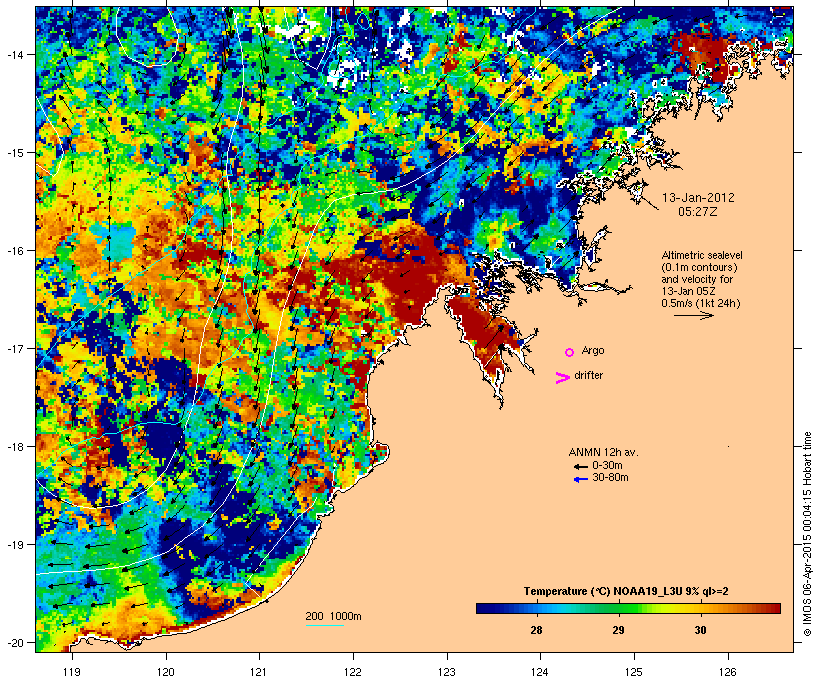Click the -20 latitude axis label
Screen dimensions: 820x680
tap(14, 642)
